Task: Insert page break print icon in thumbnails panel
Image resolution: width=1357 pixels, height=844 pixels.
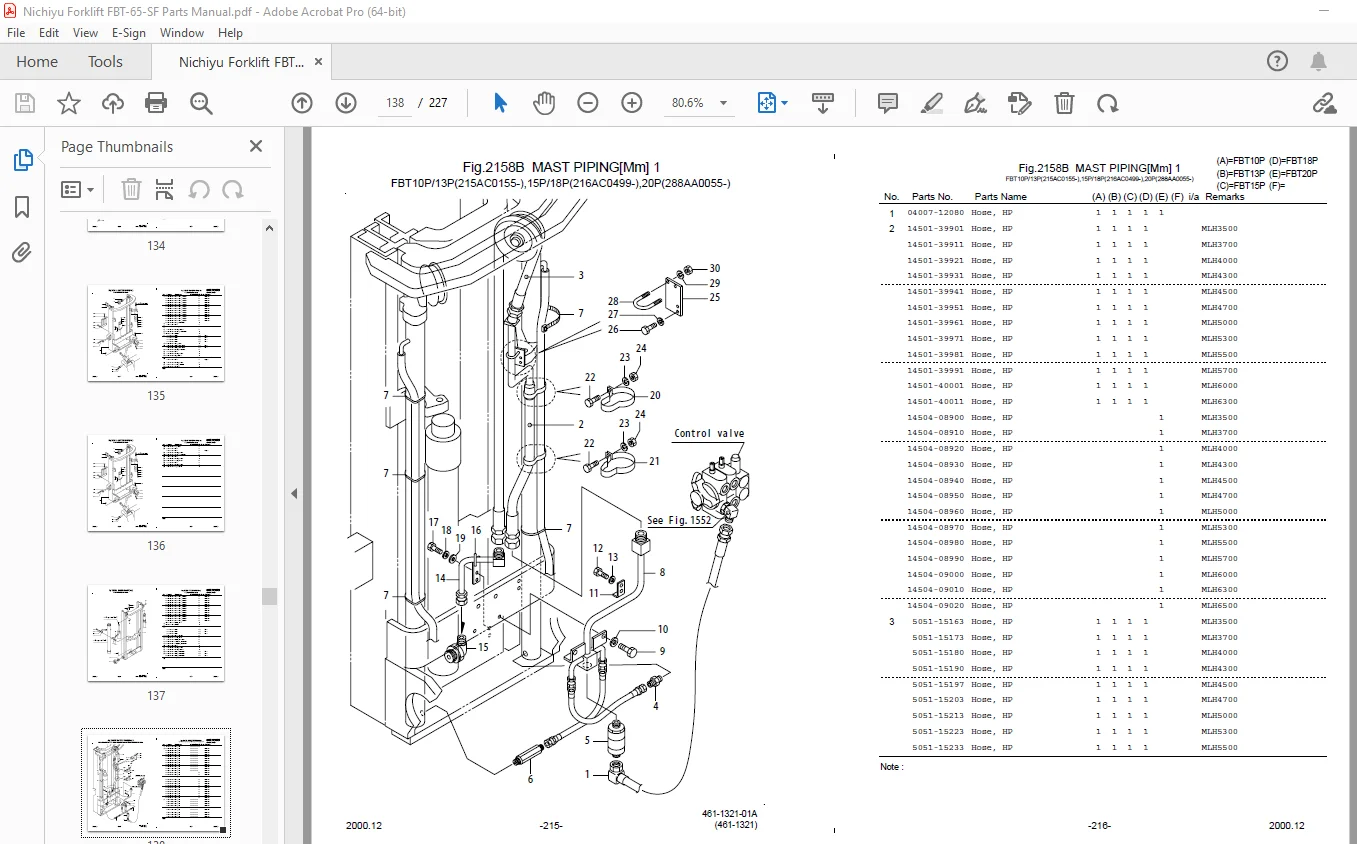Action: (x=165, y=189)
